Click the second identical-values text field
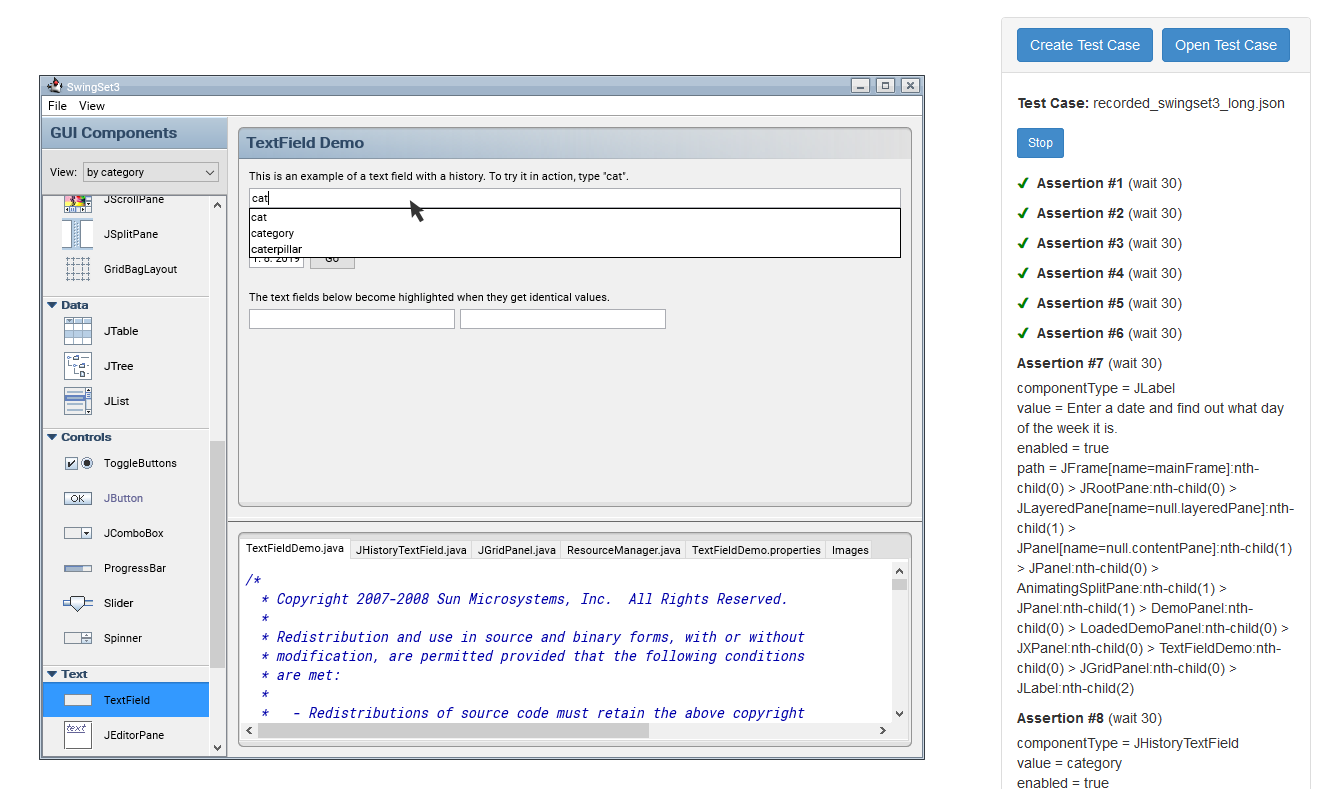 [x=563, y=319]
